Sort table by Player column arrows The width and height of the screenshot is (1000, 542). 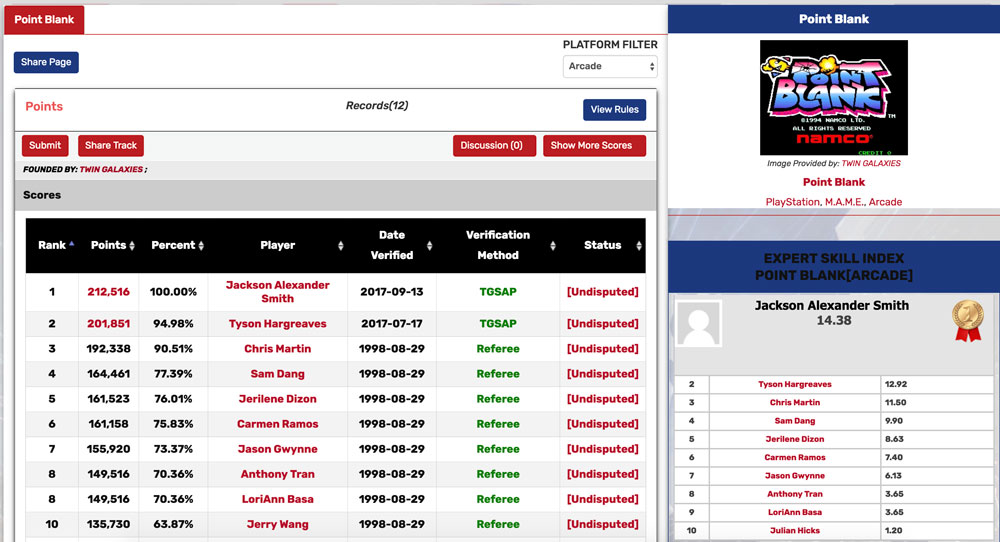(x=341, y=245)
